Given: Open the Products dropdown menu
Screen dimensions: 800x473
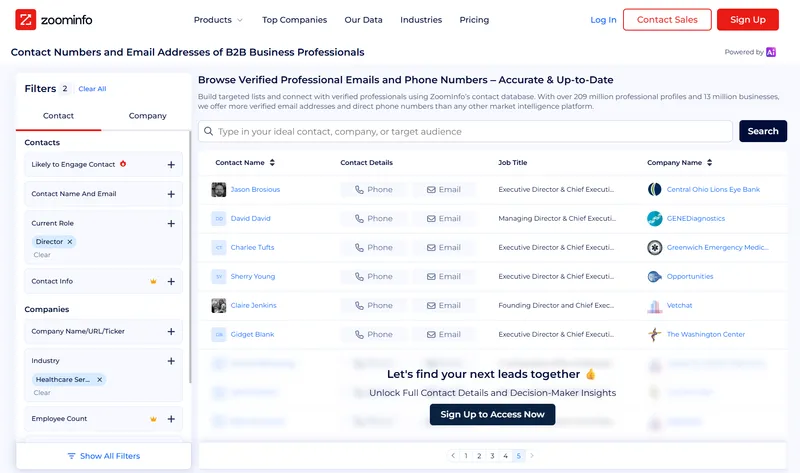Looking at the screenshot, I should point(218,20).
